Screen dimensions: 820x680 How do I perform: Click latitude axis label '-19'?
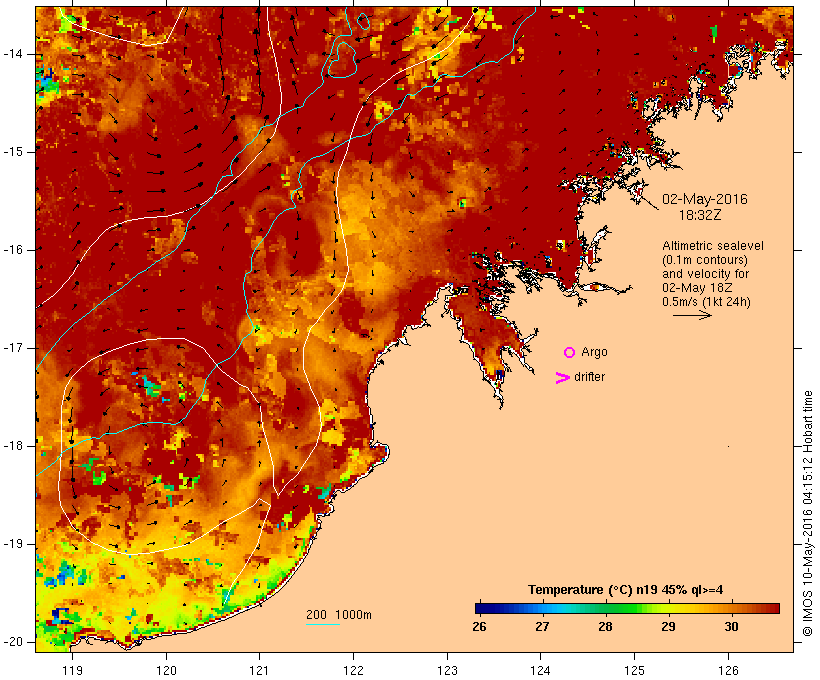[x=13, y=544]
